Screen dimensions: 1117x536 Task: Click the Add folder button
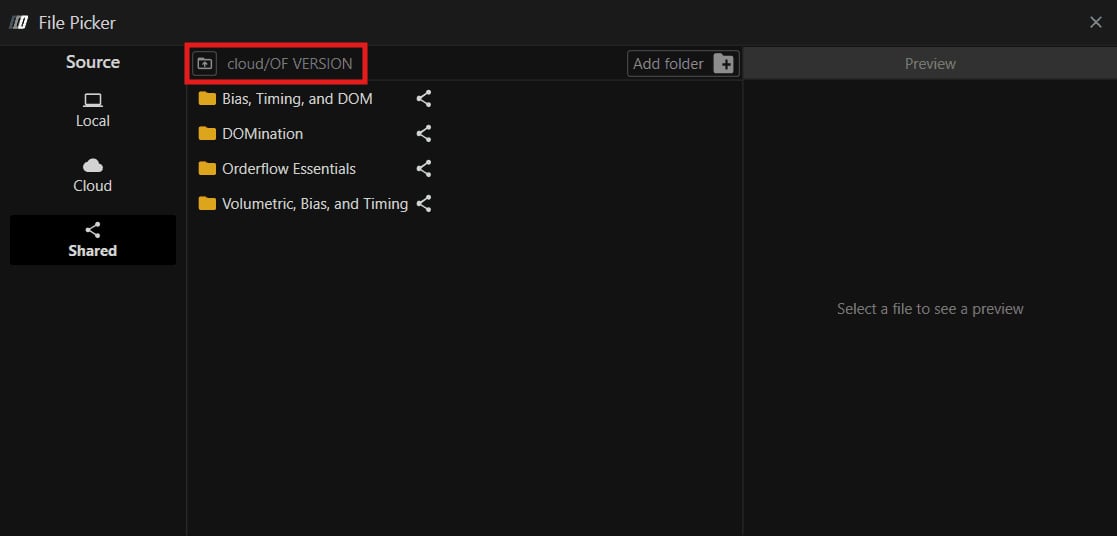click(683, 63)
